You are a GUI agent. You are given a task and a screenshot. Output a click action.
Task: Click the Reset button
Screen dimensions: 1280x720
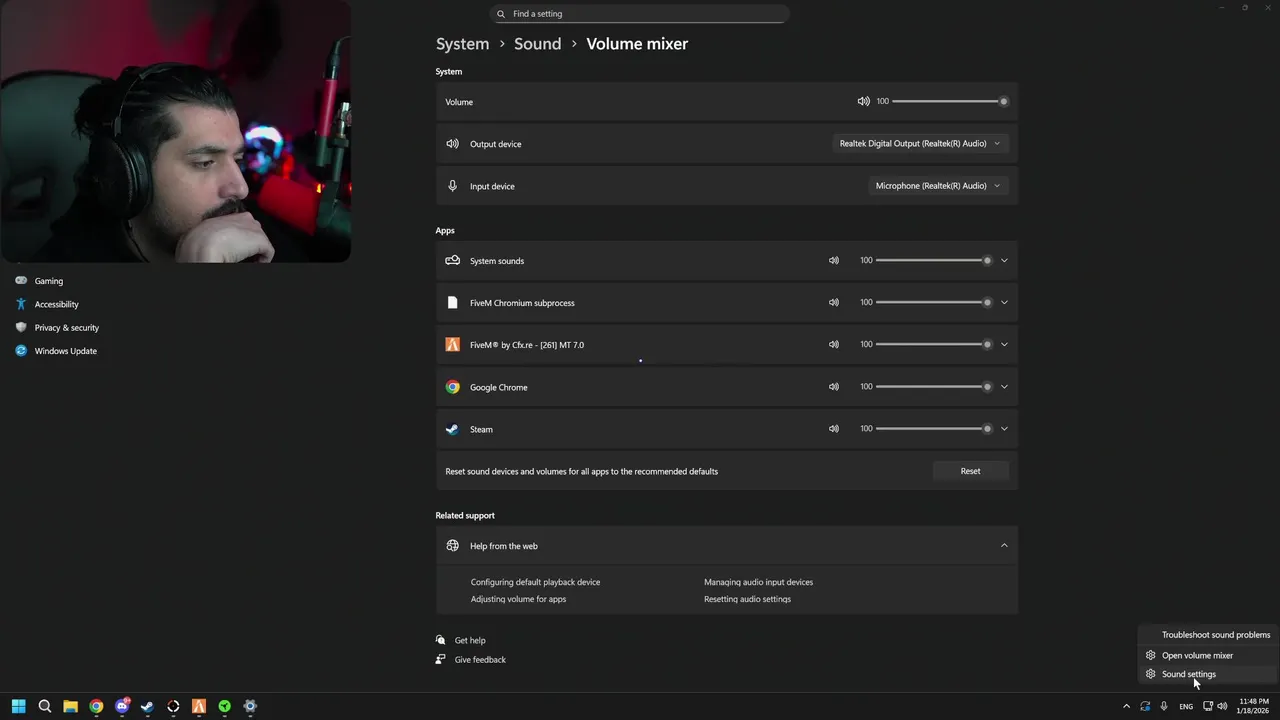(970, 471)
